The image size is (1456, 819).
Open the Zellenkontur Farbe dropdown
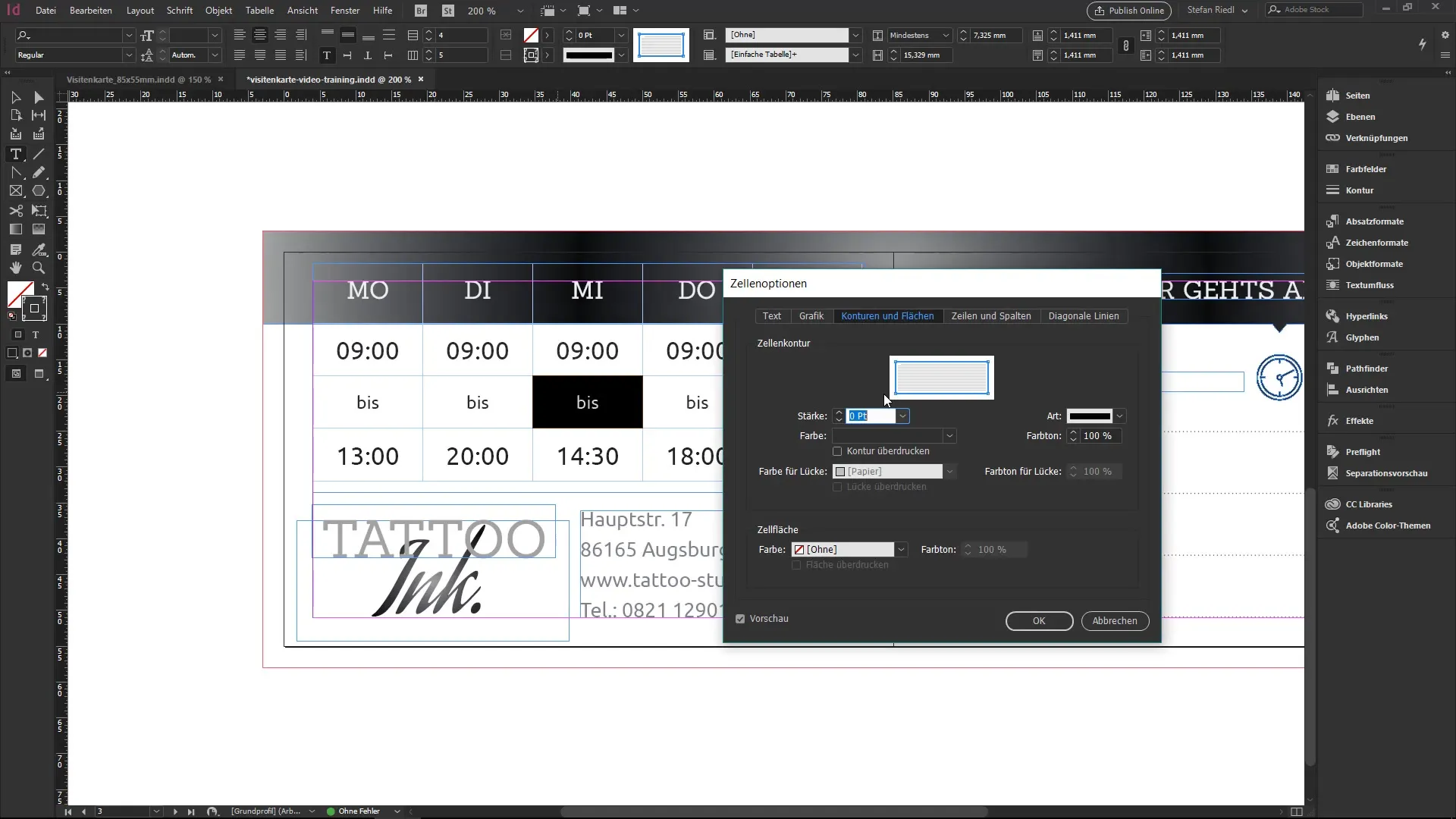point(949,436)
